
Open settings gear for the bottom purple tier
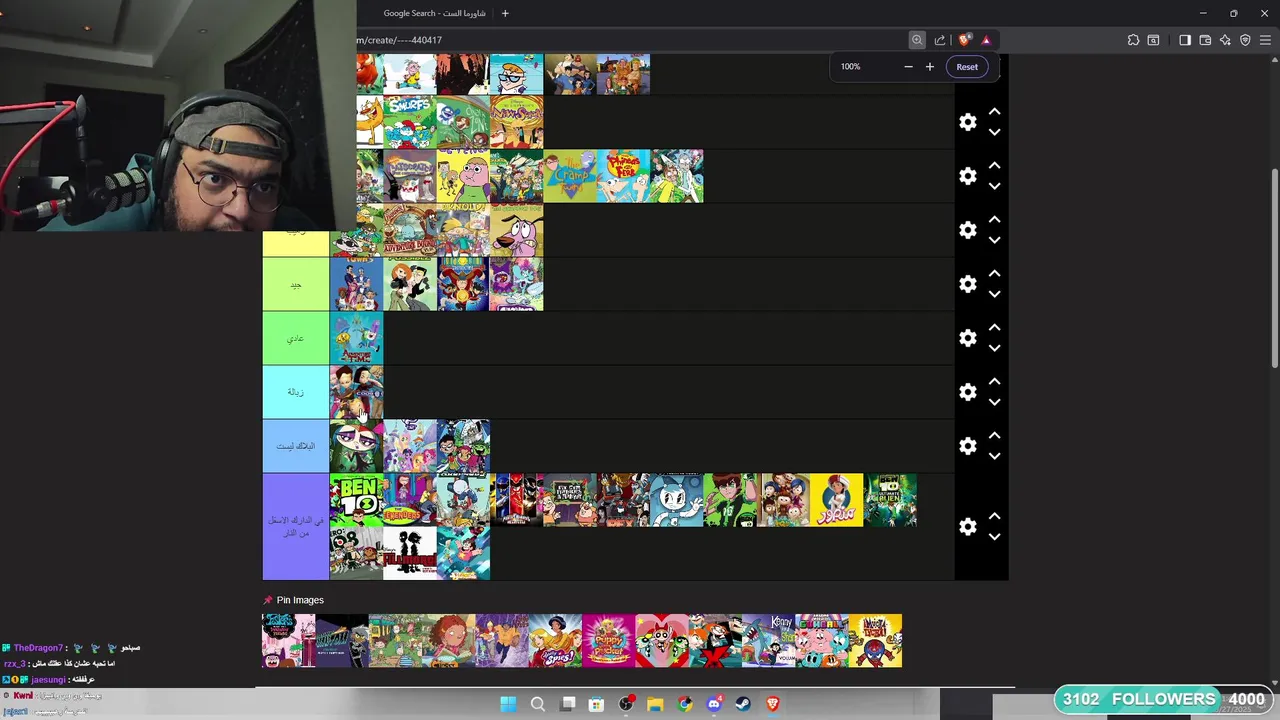tap(967, 527)
